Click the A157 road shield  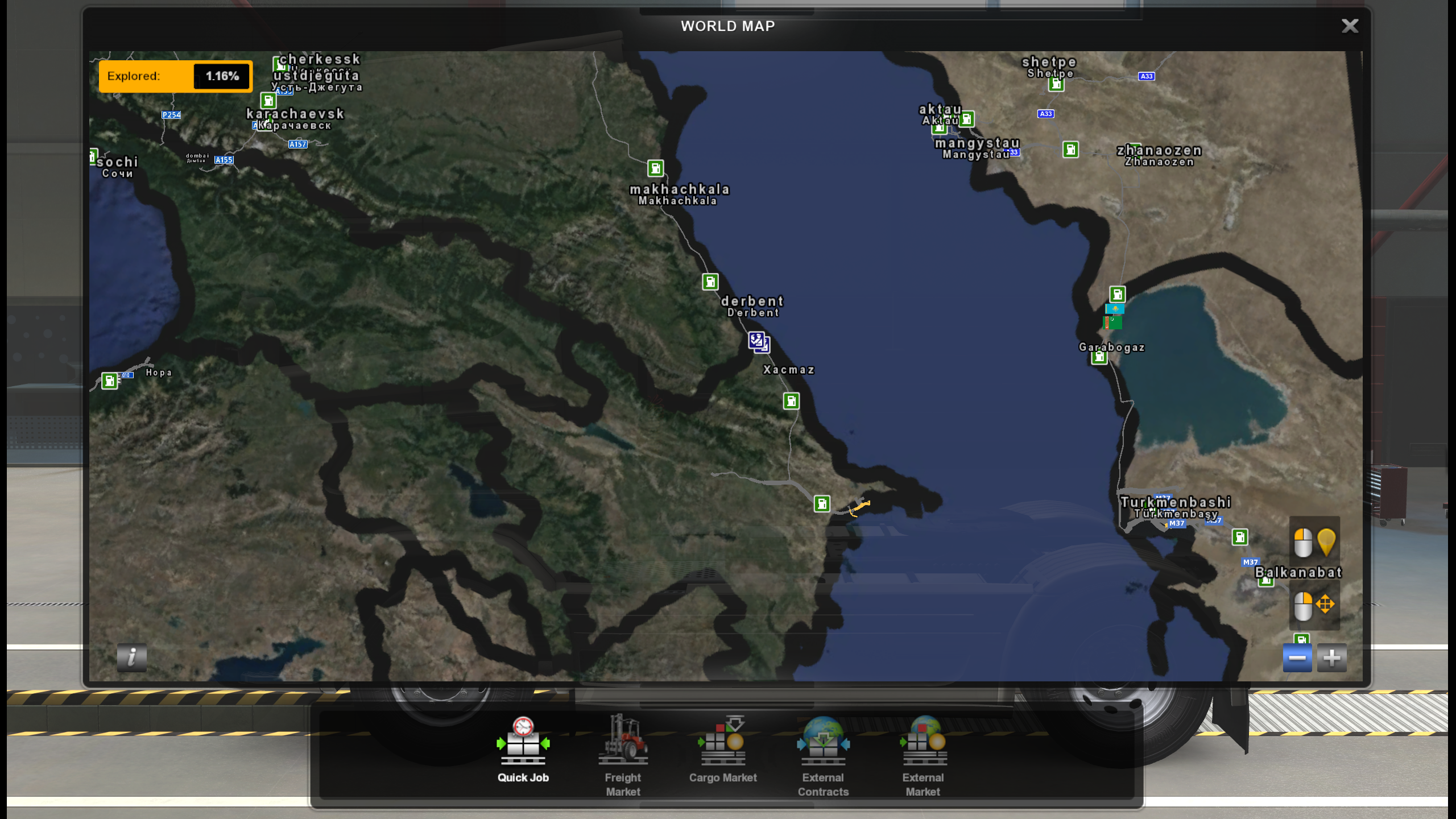point(298,144)
